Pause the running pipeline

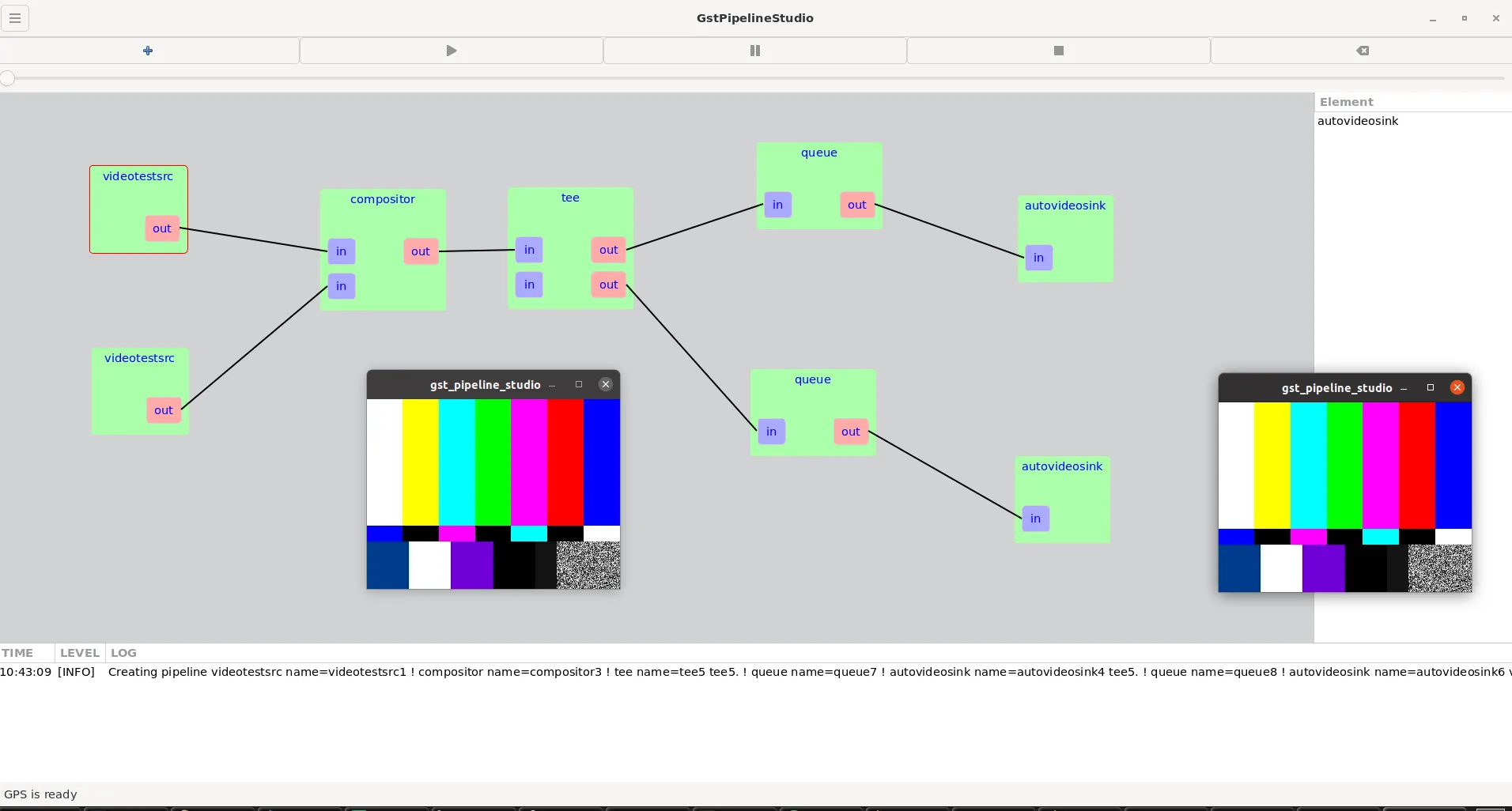click(754, 51)
